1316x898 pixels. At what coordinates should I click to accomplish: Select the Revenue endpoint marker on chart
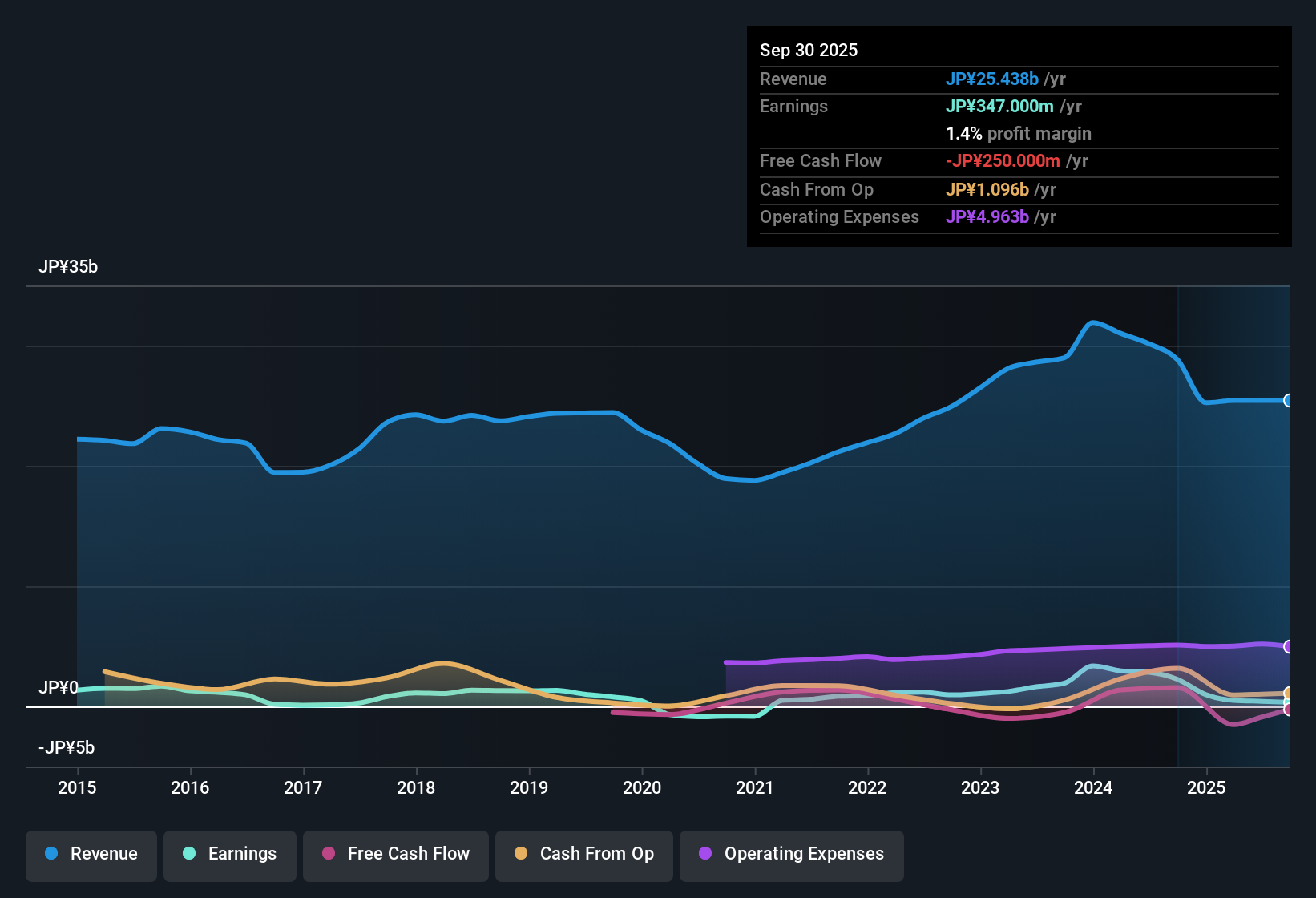[1289, 400]
